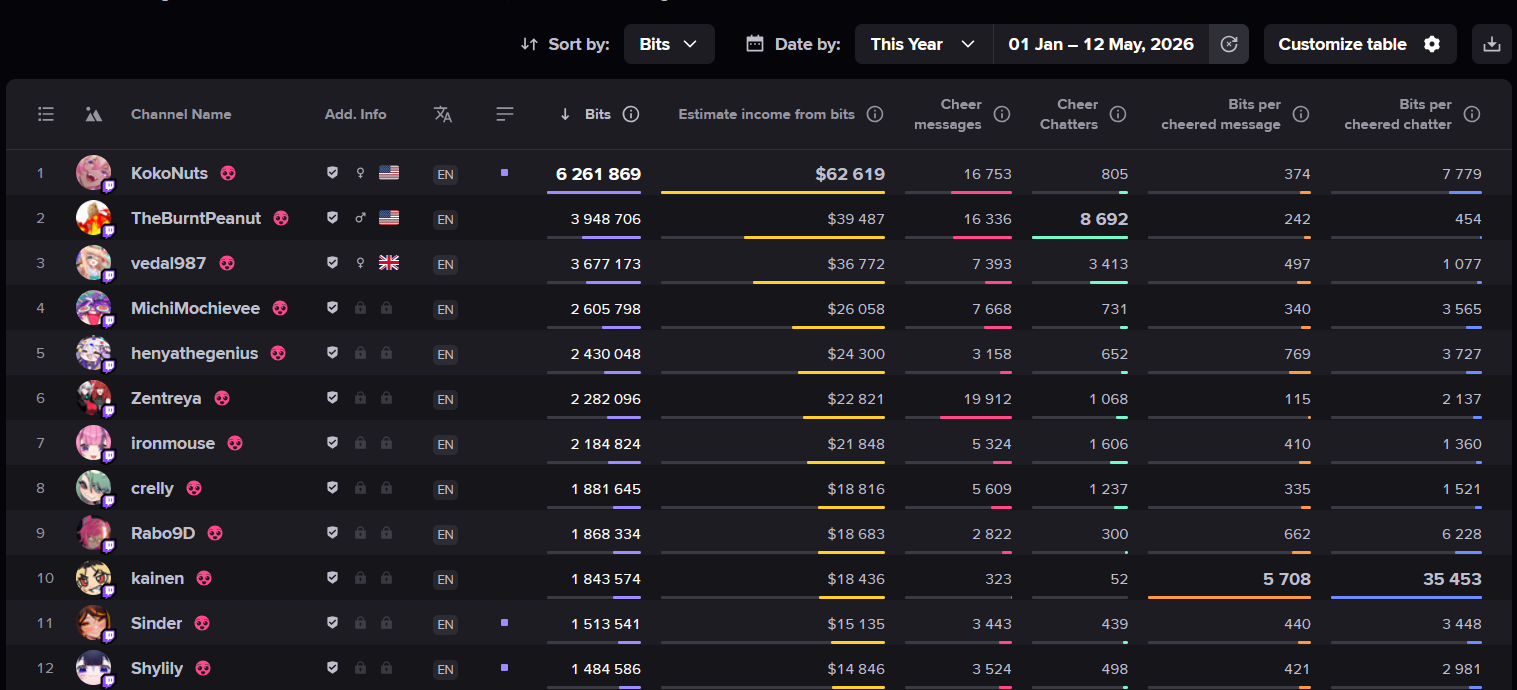
Task: Click the Customize table button
Action: pyautogui.click(x=1360, y=44)
